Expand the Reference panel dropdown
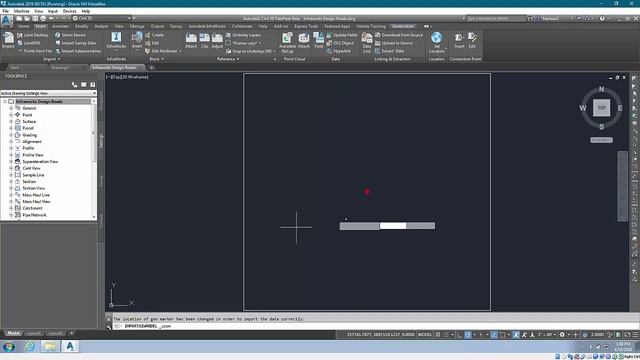 click(x=228, y=59)
